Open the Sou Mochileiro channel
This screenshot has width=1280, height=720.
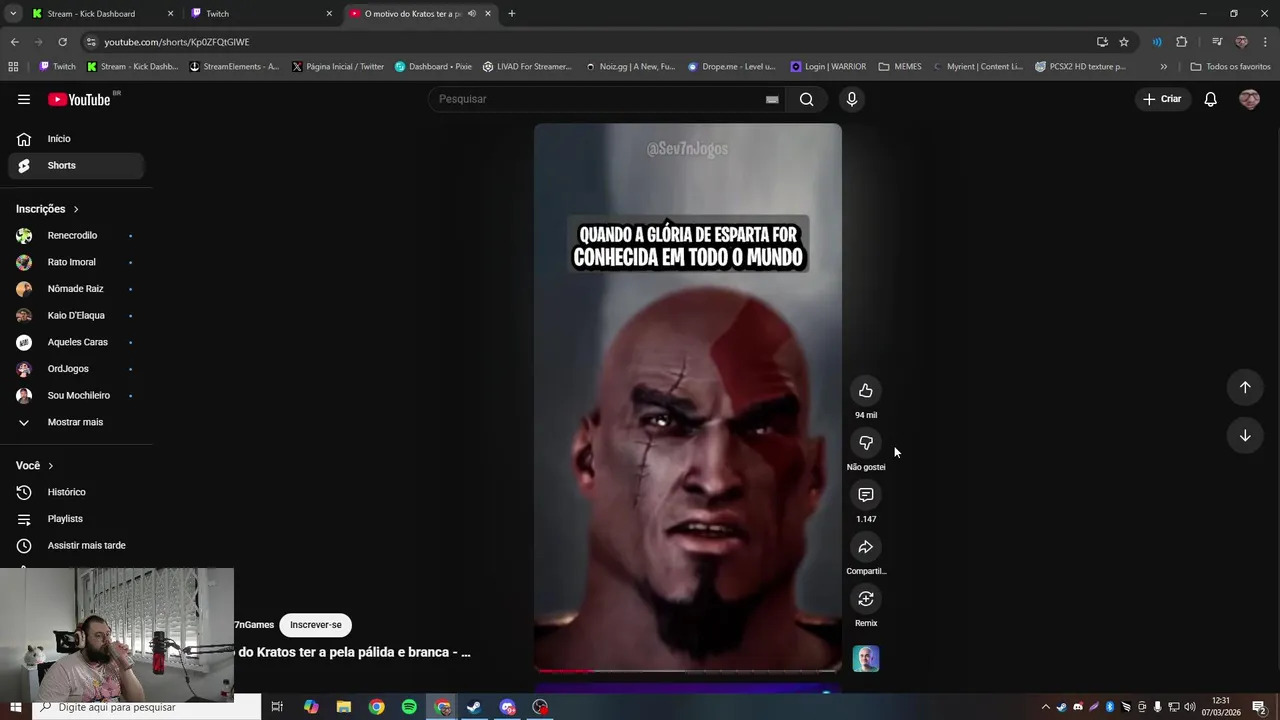[75, 396]
